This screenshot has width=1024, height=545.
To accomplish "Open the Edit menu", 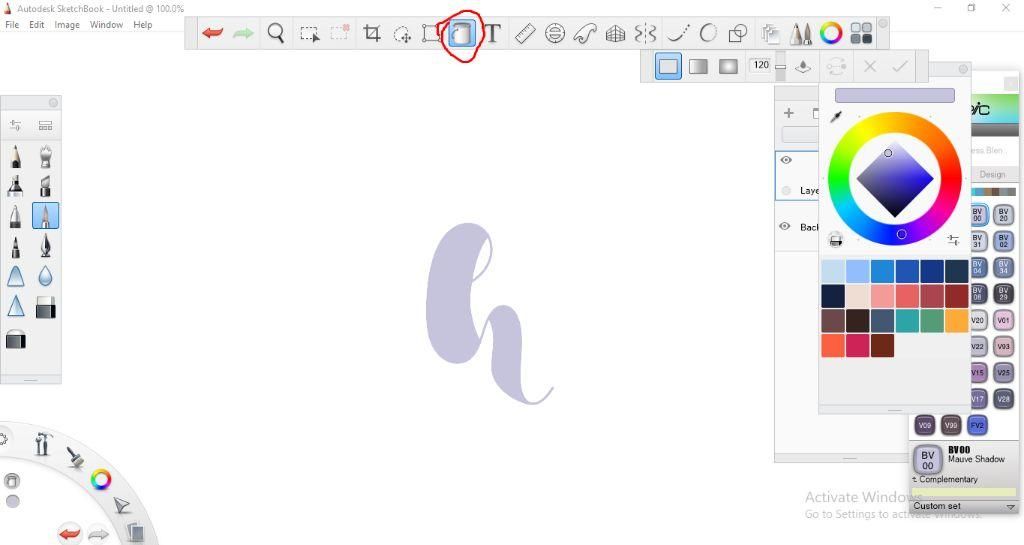I will (x=37, y=25).
